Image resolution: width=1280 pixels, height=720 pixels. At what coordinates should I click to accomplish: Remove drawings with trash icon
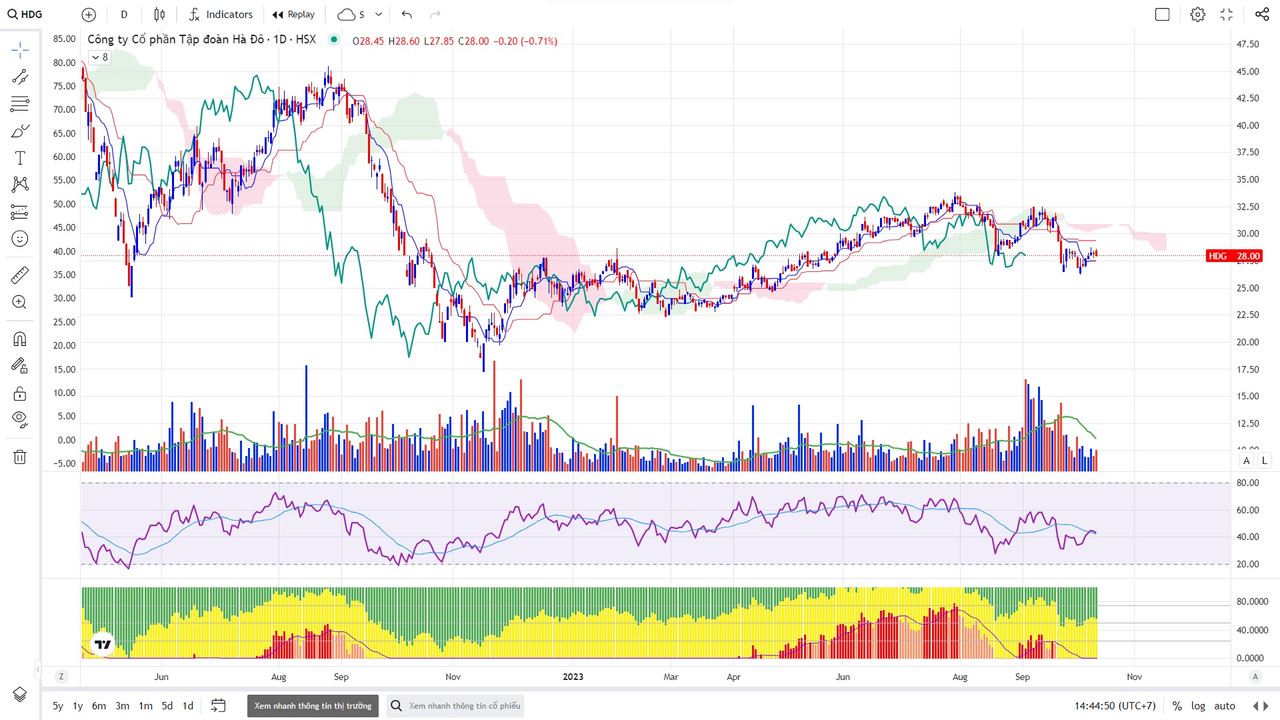coord(20,457)
